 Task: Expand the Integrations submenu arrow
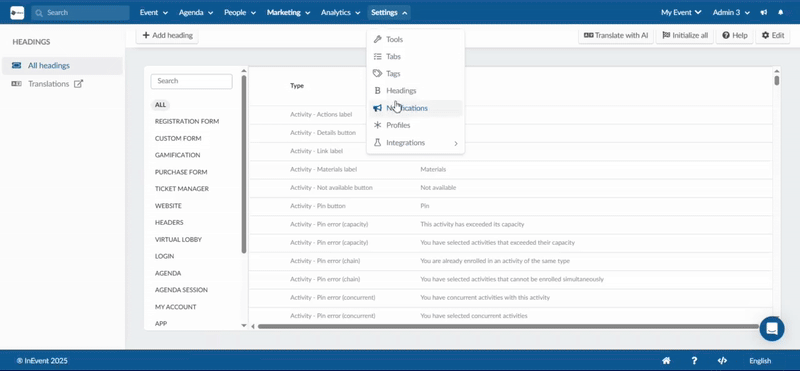pyautogui.click(x=456, y=143)
